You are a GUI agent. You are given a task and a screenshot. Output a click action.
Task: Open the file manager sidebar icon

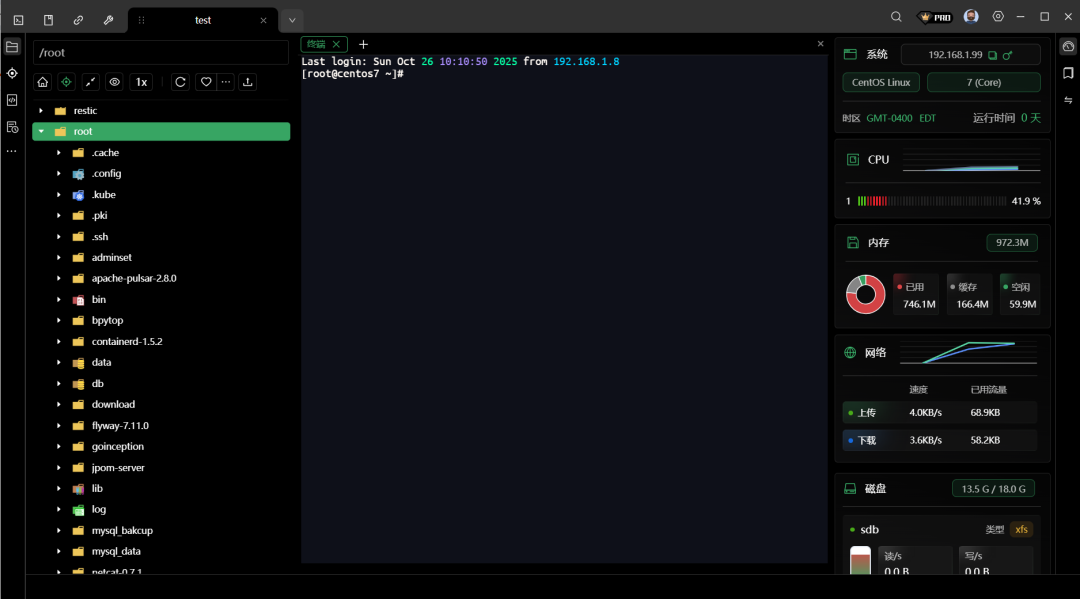[12, 47]
